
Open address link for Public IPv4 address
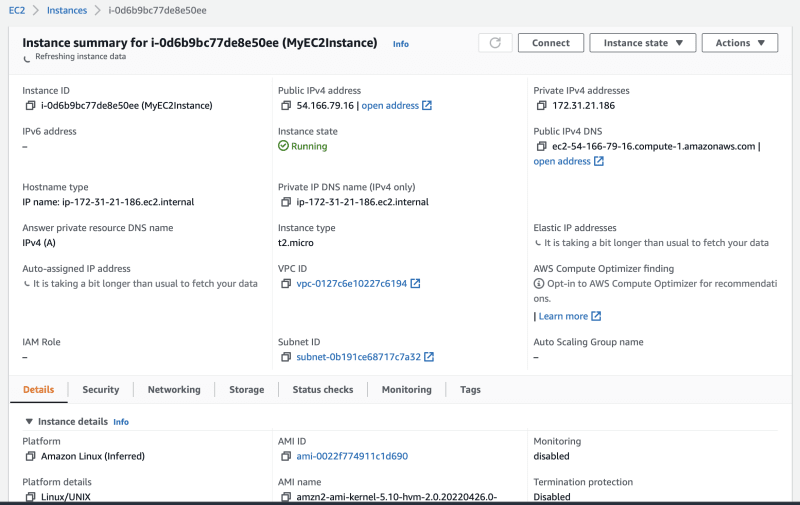tap(390, 106)
